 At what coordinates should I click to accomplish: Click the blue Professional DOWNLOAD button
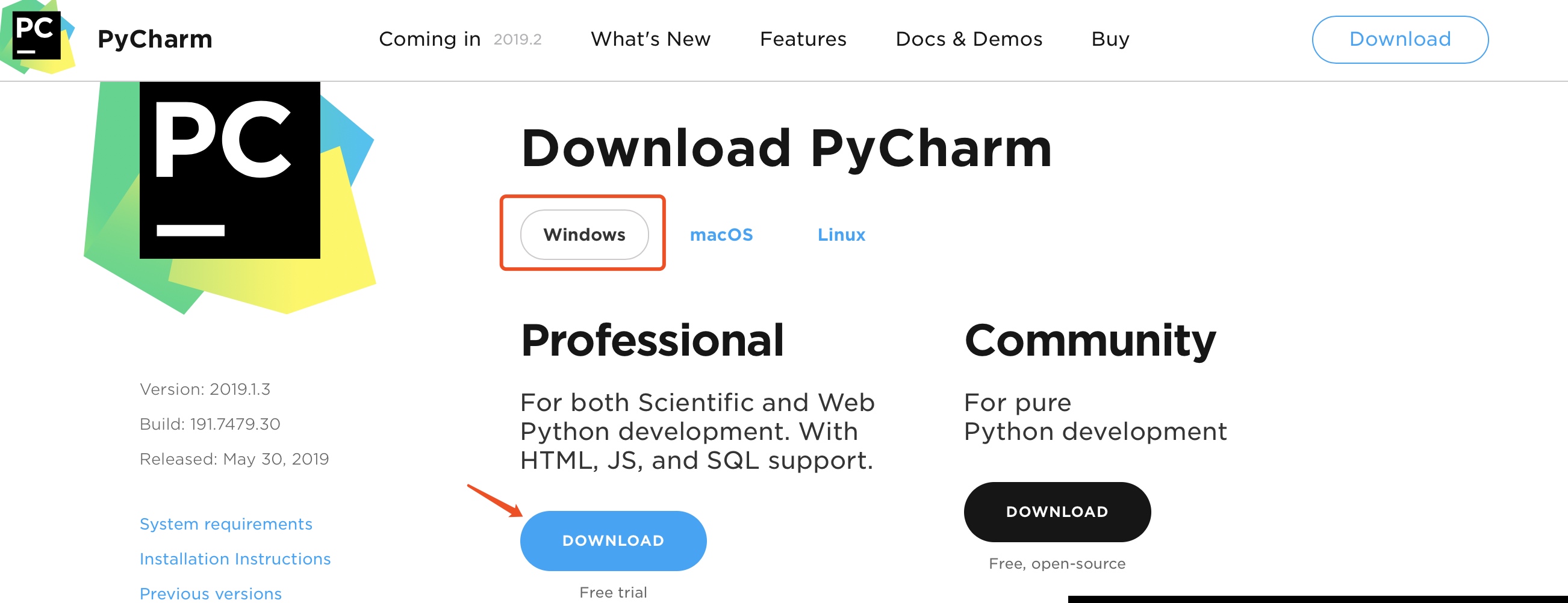613,540
